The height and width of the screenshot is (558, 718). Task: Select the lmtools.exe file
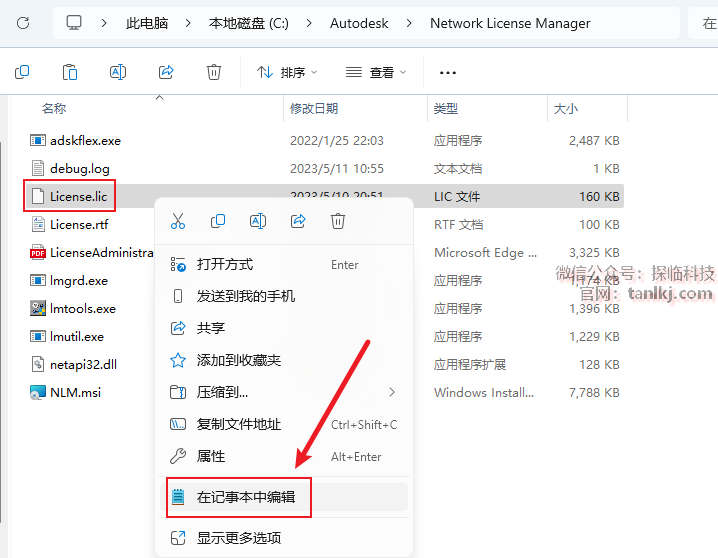[x=83, y=309]
